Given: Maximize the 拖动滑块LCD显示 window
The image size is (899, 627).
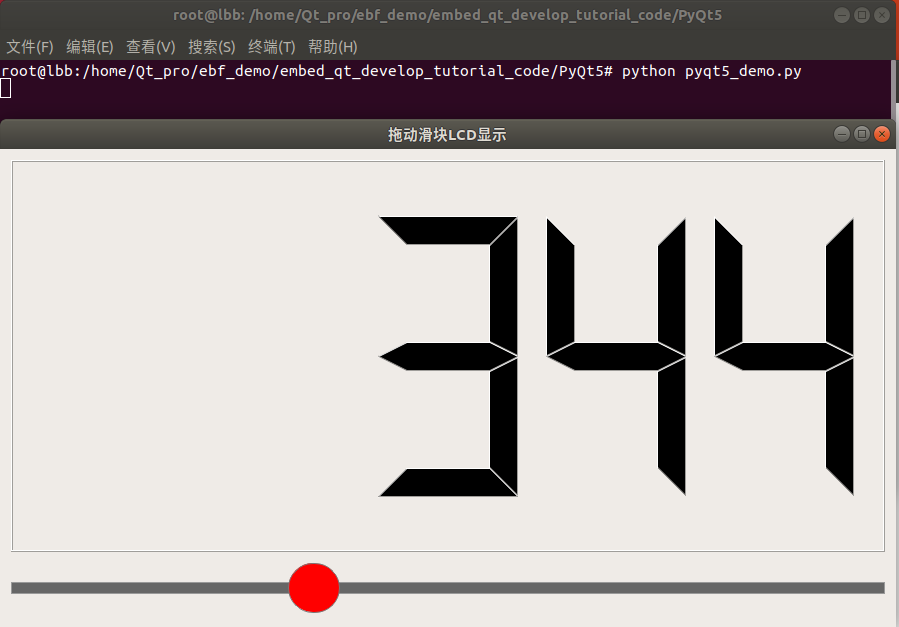Looking at the screenshot, I should pos(862,134).
